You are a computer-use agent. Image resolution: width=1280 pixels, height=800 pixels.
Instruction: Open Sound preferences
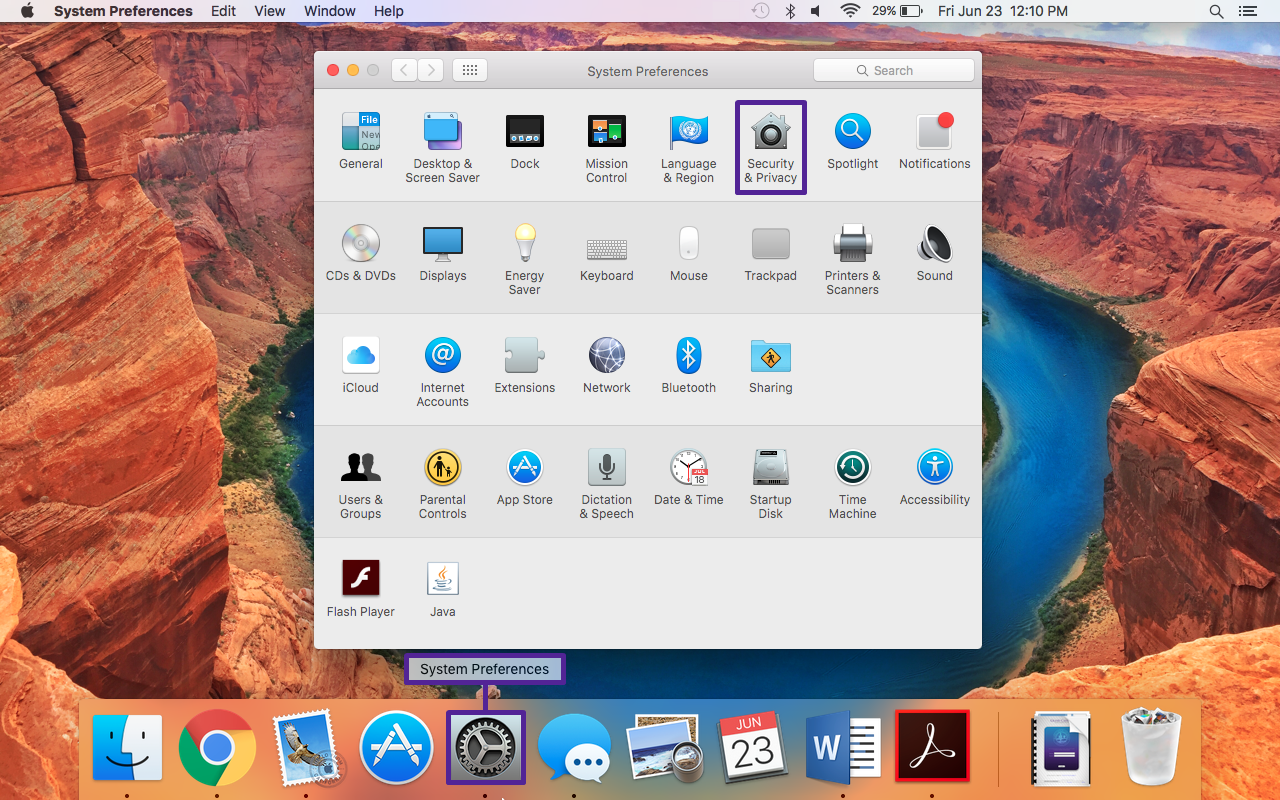click(935, 254)
